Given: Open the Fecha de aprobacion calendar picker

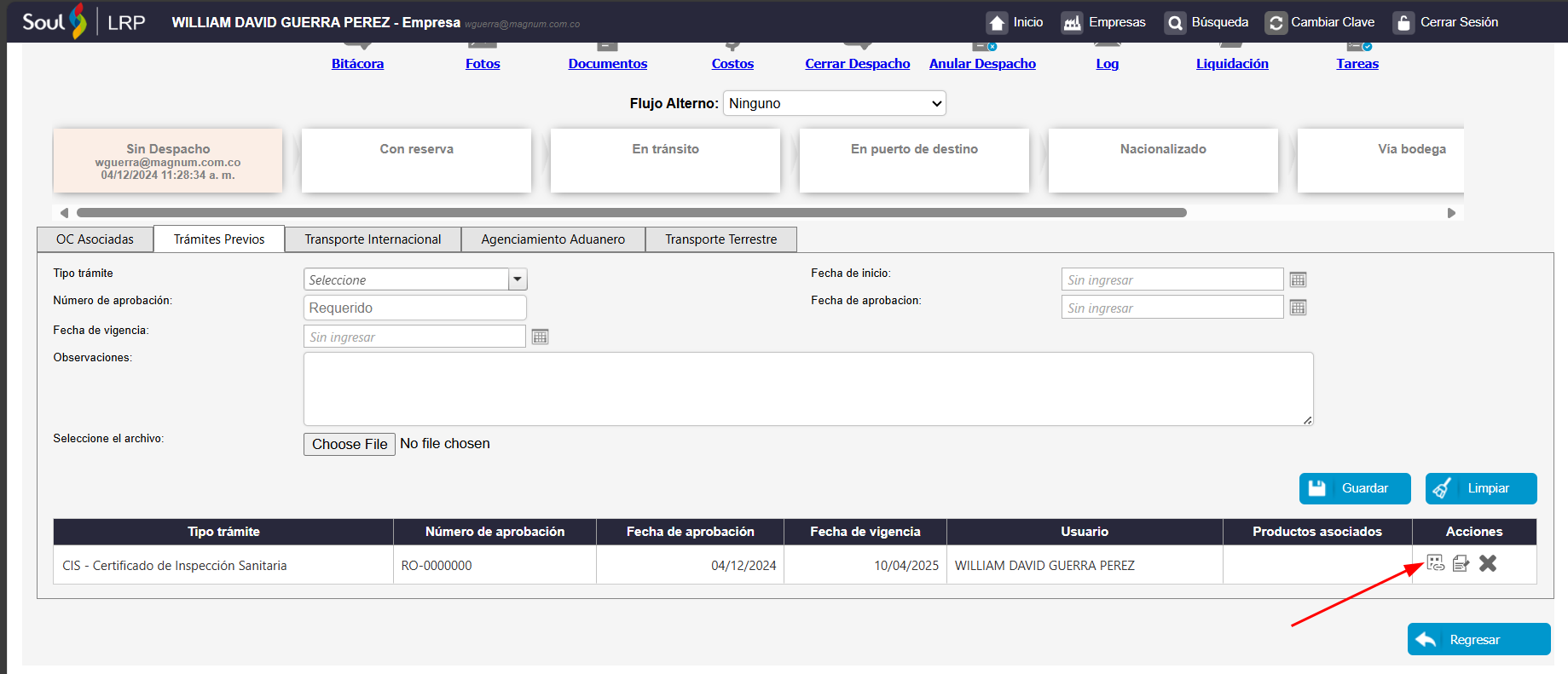Looking at the screenshot, I should (x=1298, y=308).
